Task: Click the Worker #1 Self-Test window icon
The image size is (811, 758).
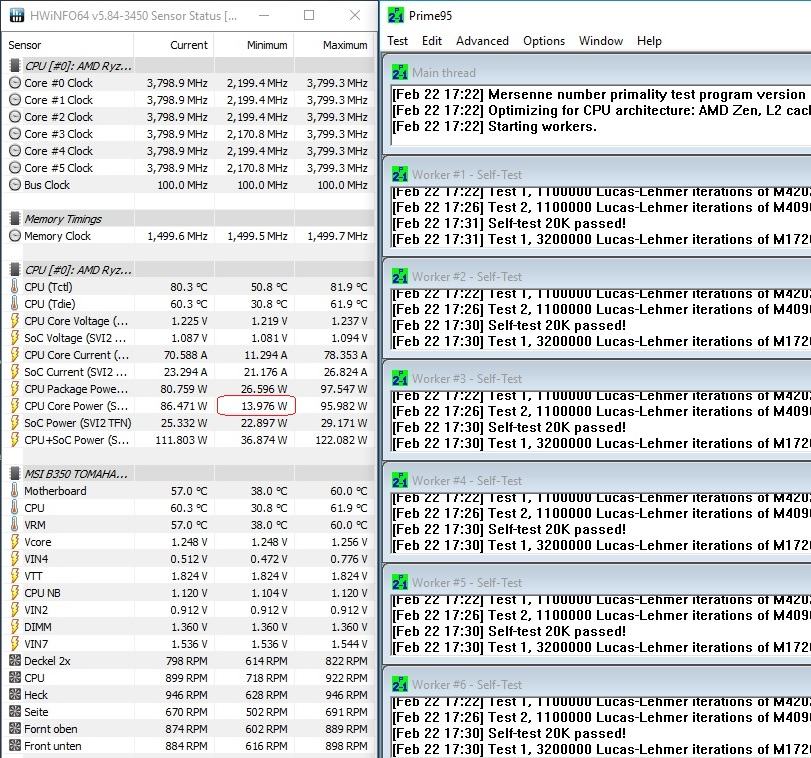Action: click(399, 174)
